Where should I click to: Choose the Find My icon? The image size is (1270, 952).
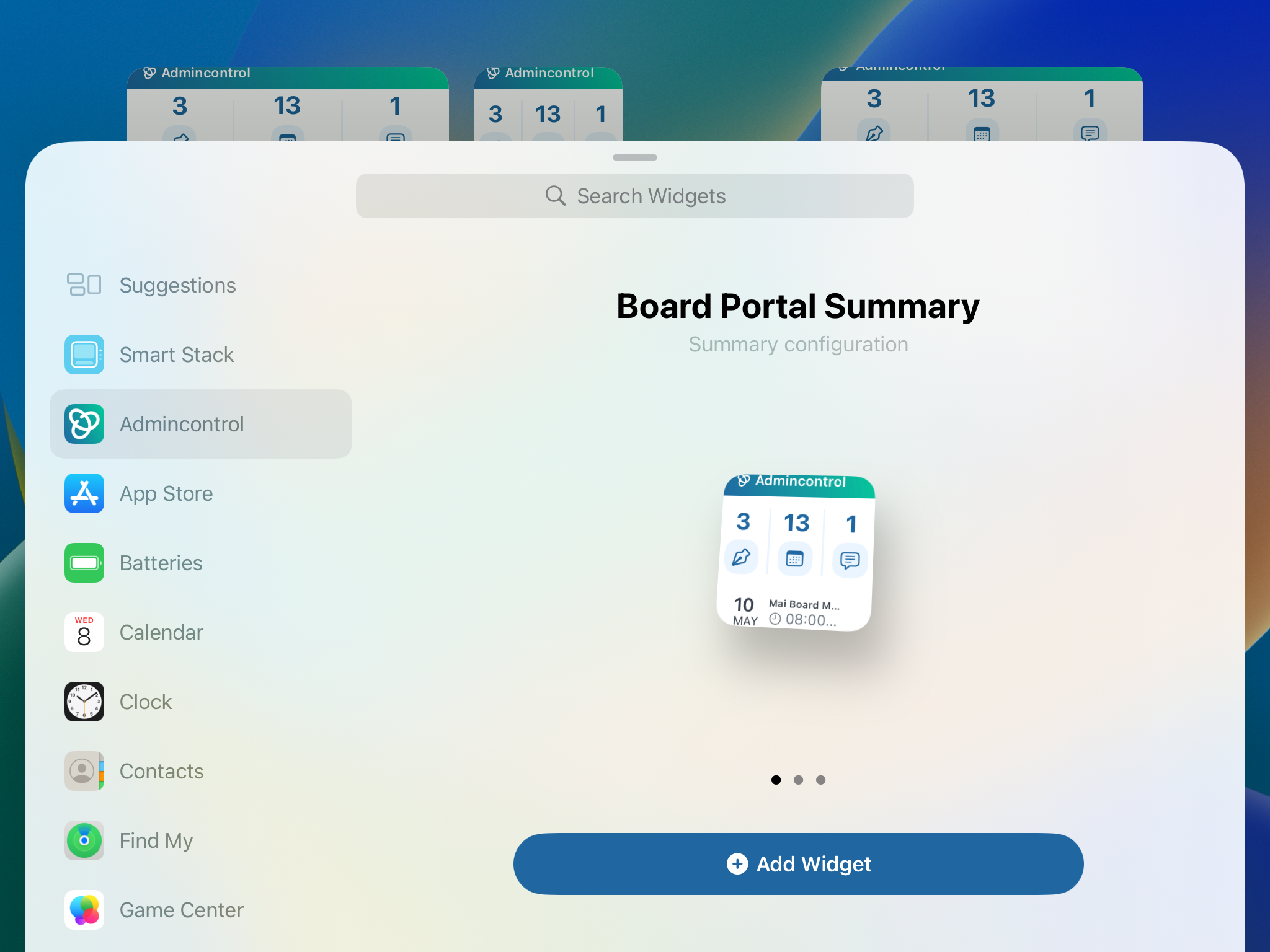pyautogui.click(x=84, y=840)
